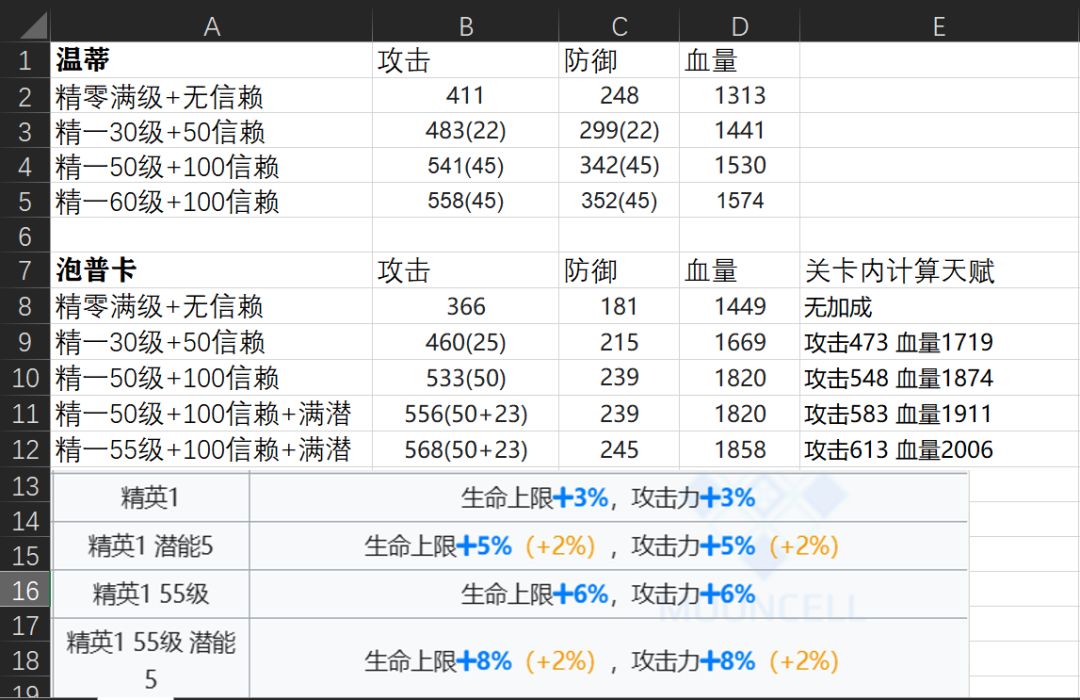Select column C header

619,26
